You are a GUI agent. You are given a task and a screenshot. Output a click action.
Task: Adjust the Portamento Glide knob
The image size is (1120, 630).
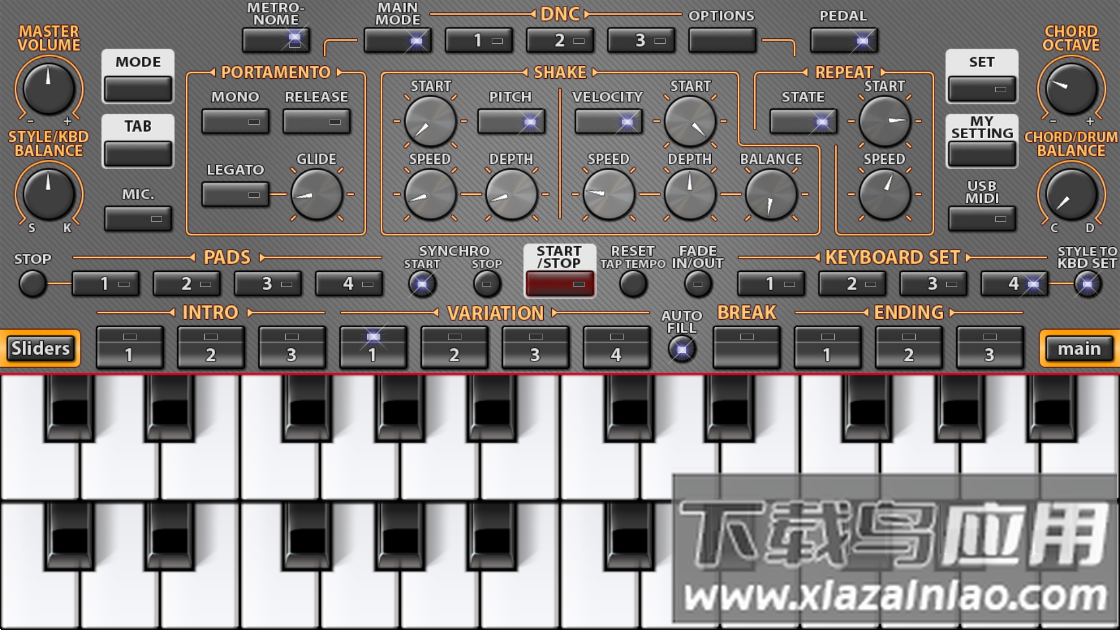(316, 194)
